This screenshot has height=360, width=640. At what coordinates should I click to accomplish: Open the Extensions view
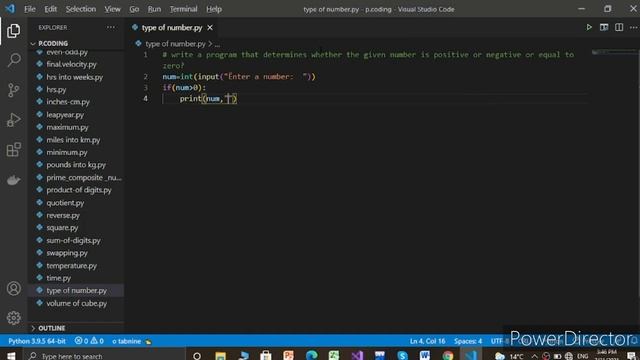click(x=13, y=149)
